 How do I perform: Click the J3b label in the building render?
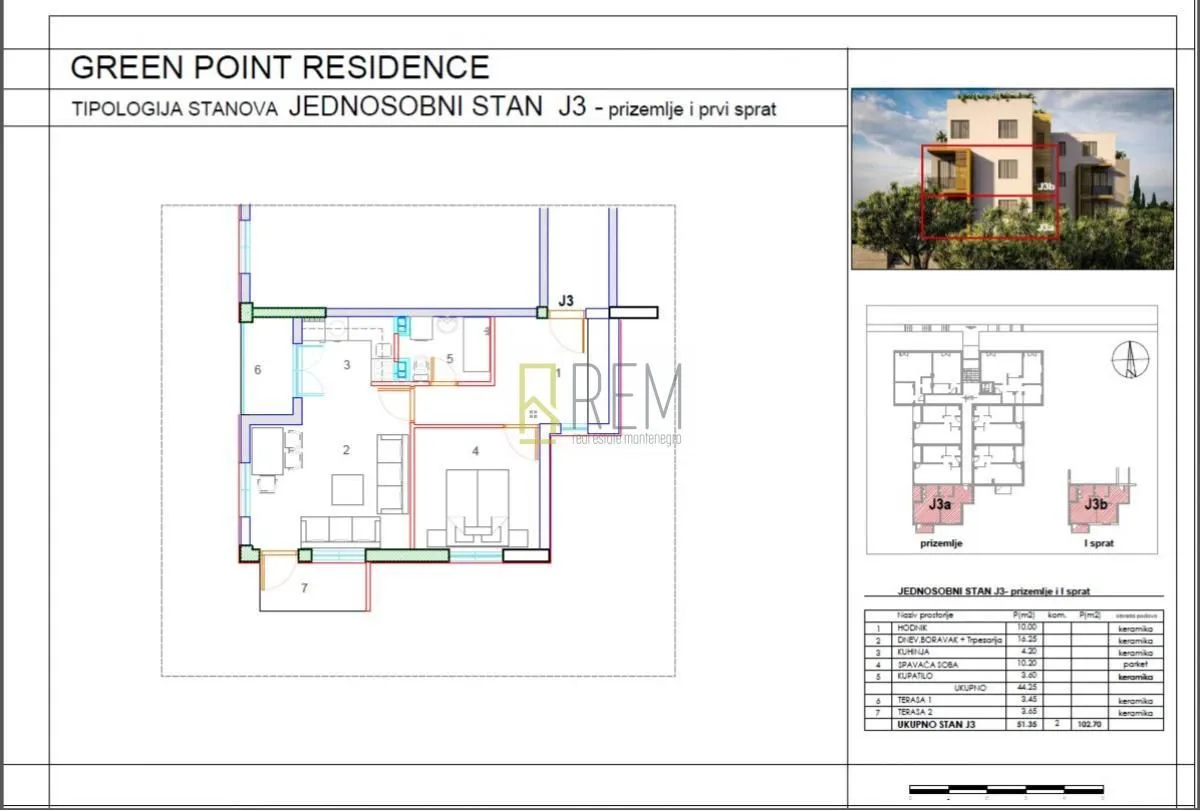pyautogui.click(x=1046, y=186)
